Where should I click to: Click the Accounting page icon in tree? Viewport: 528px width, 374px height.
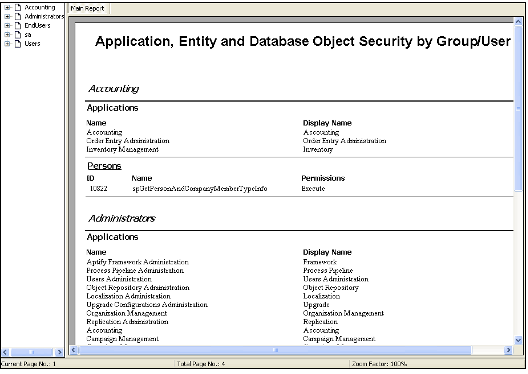pos(18,7)
